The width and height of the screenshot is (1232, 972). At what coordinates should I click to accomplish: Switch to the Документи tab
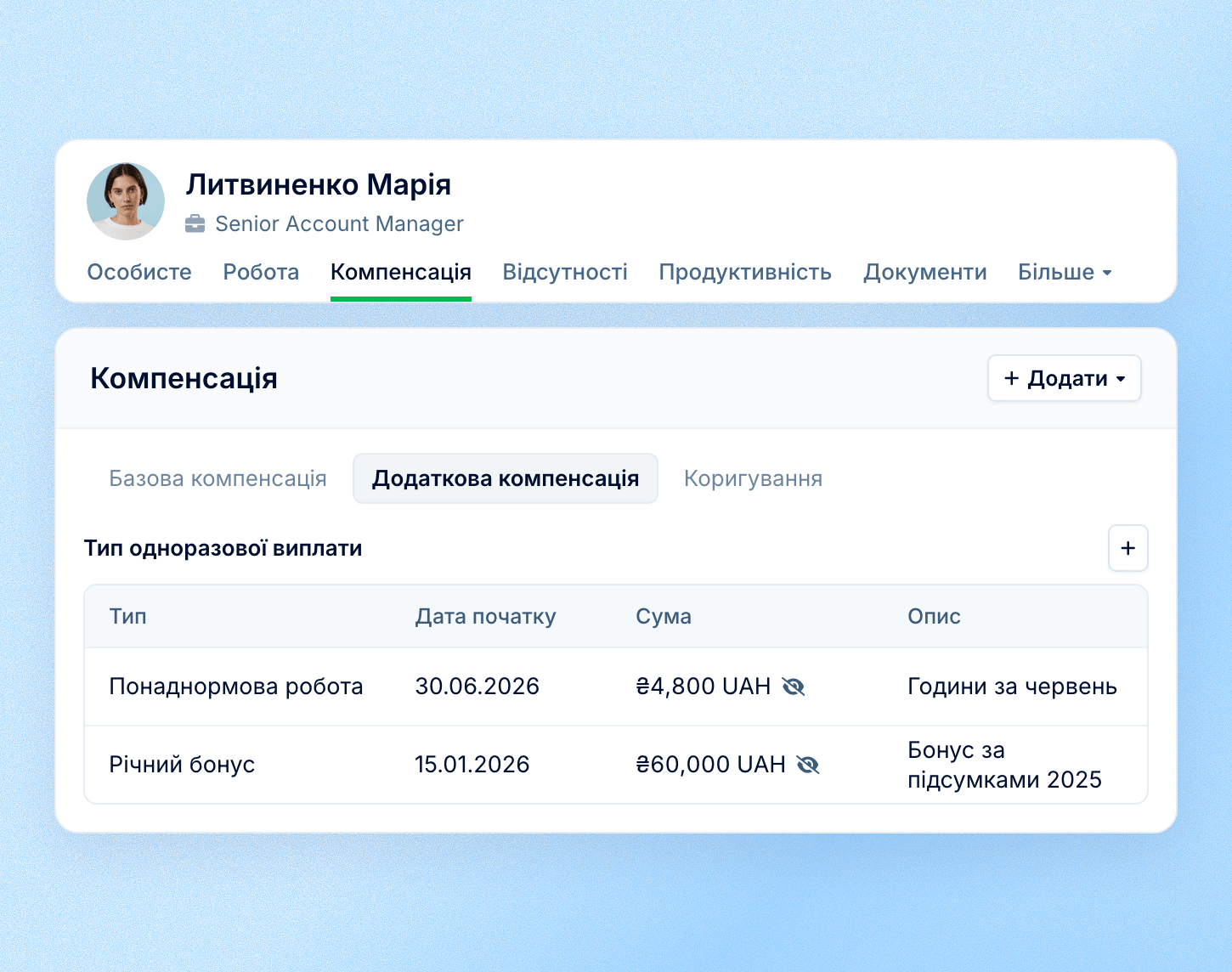[925, 272]
